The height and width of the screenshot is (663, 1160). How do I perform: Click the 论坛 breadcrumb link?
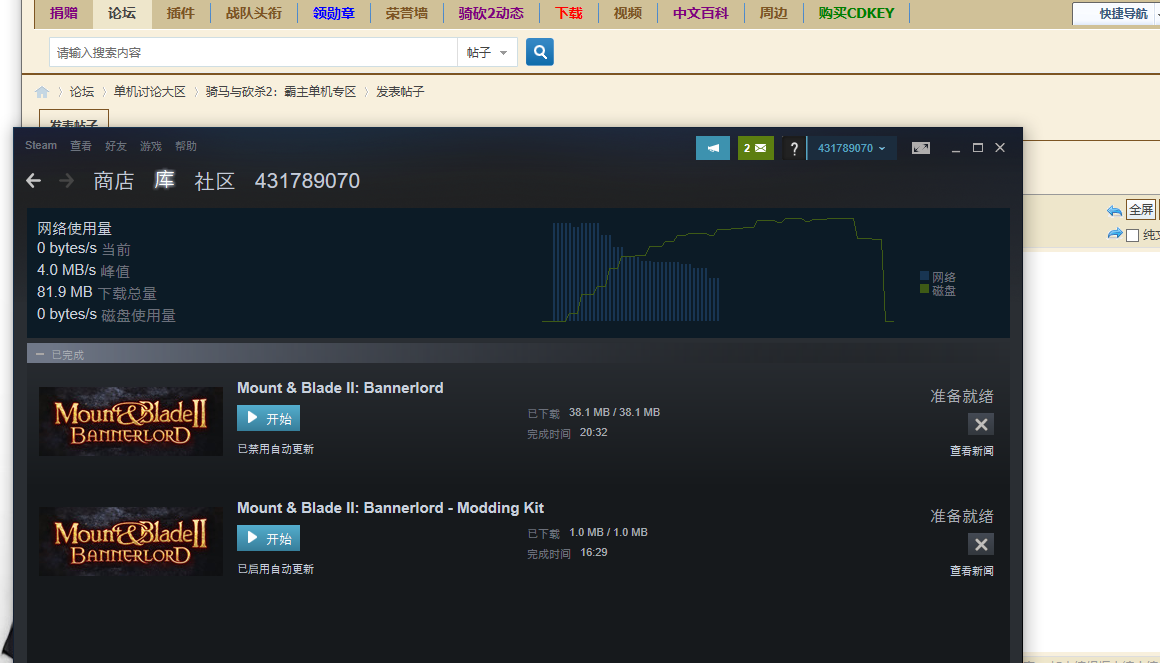pyautogui.click(x=81, y=92)
